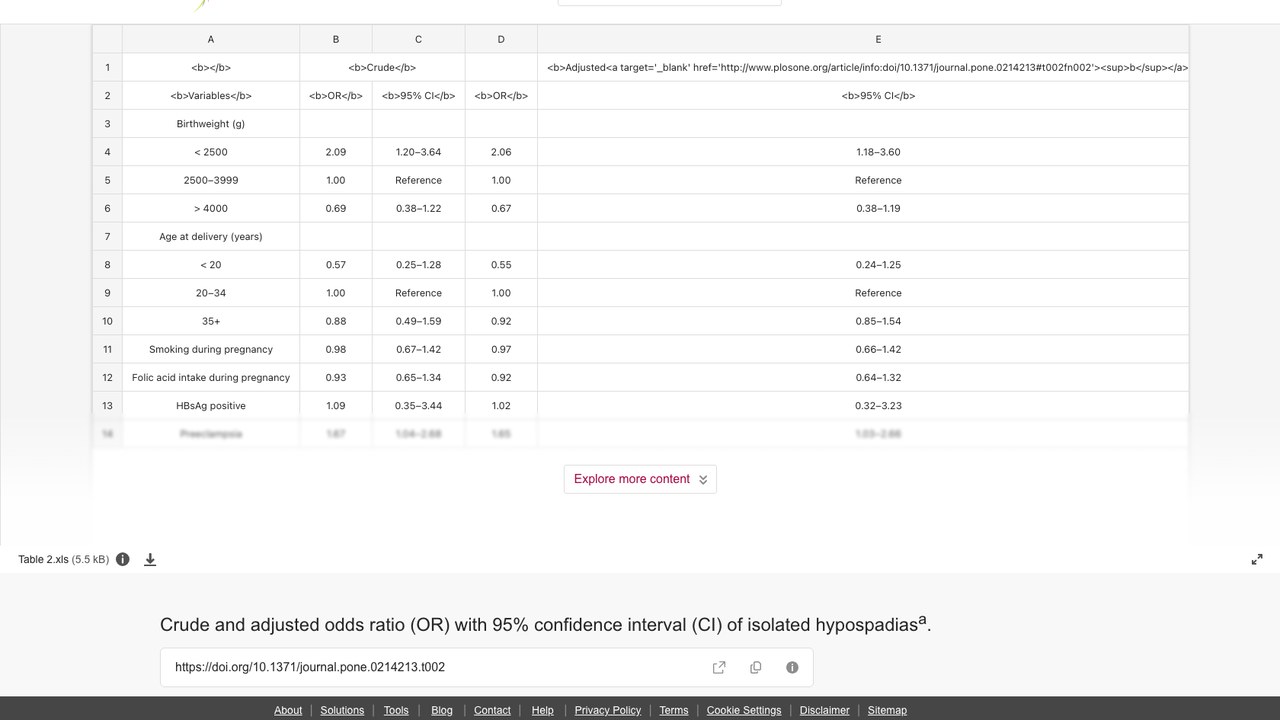Copy the DOI link to clipboard
The height and width of the screenshot is (720, 1280).
[x=756, y=667]
